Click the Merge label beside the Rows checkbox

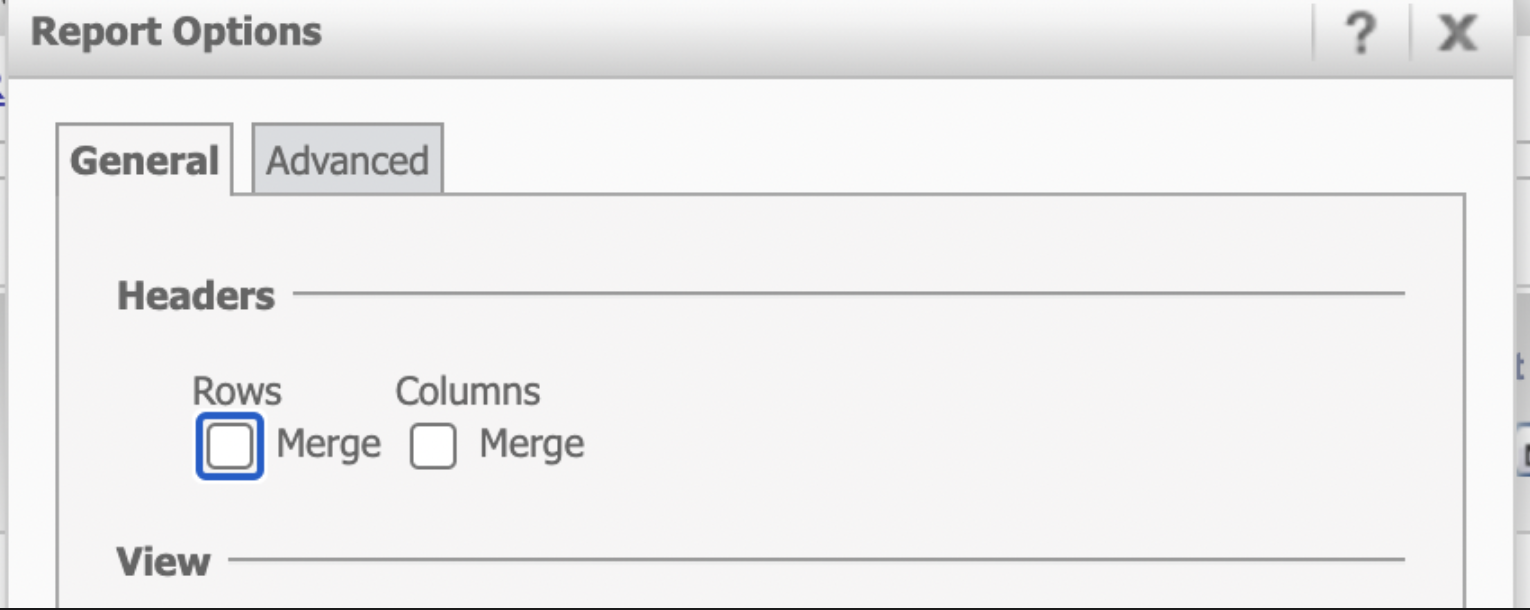[x=328, y=443]
